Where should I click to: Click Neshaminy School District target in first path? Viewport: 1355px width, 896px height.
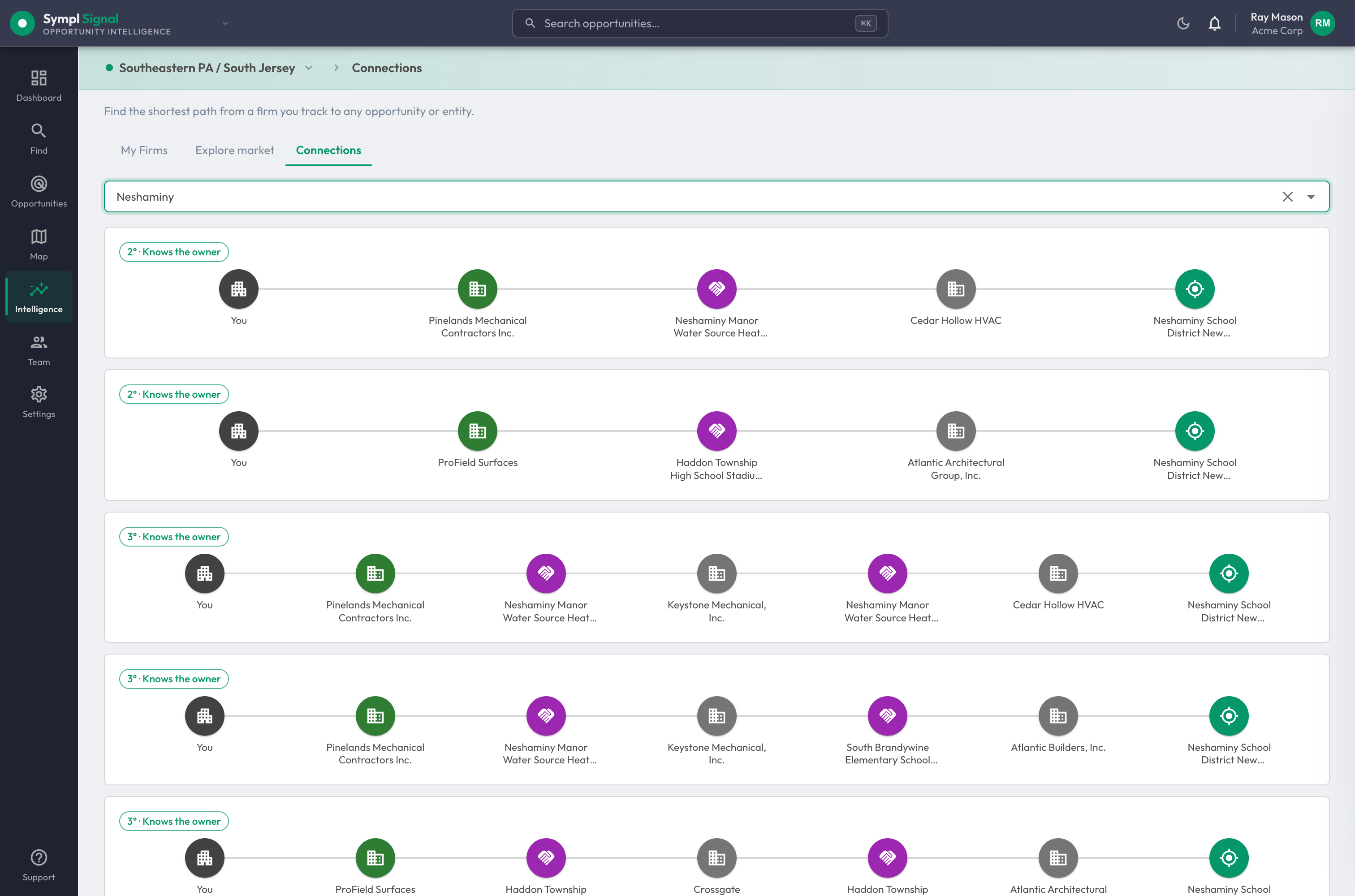point(1195,289)
